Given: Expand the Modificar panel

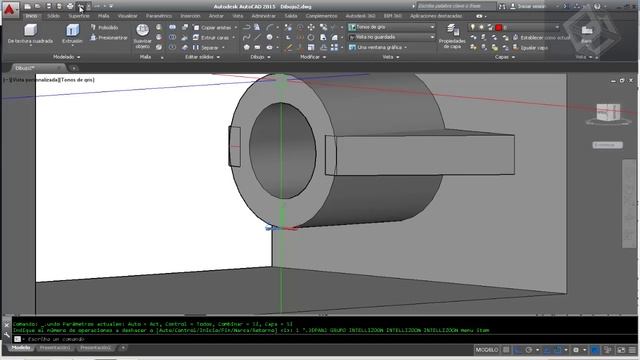Looking at the screenshot, I should 313,57.
